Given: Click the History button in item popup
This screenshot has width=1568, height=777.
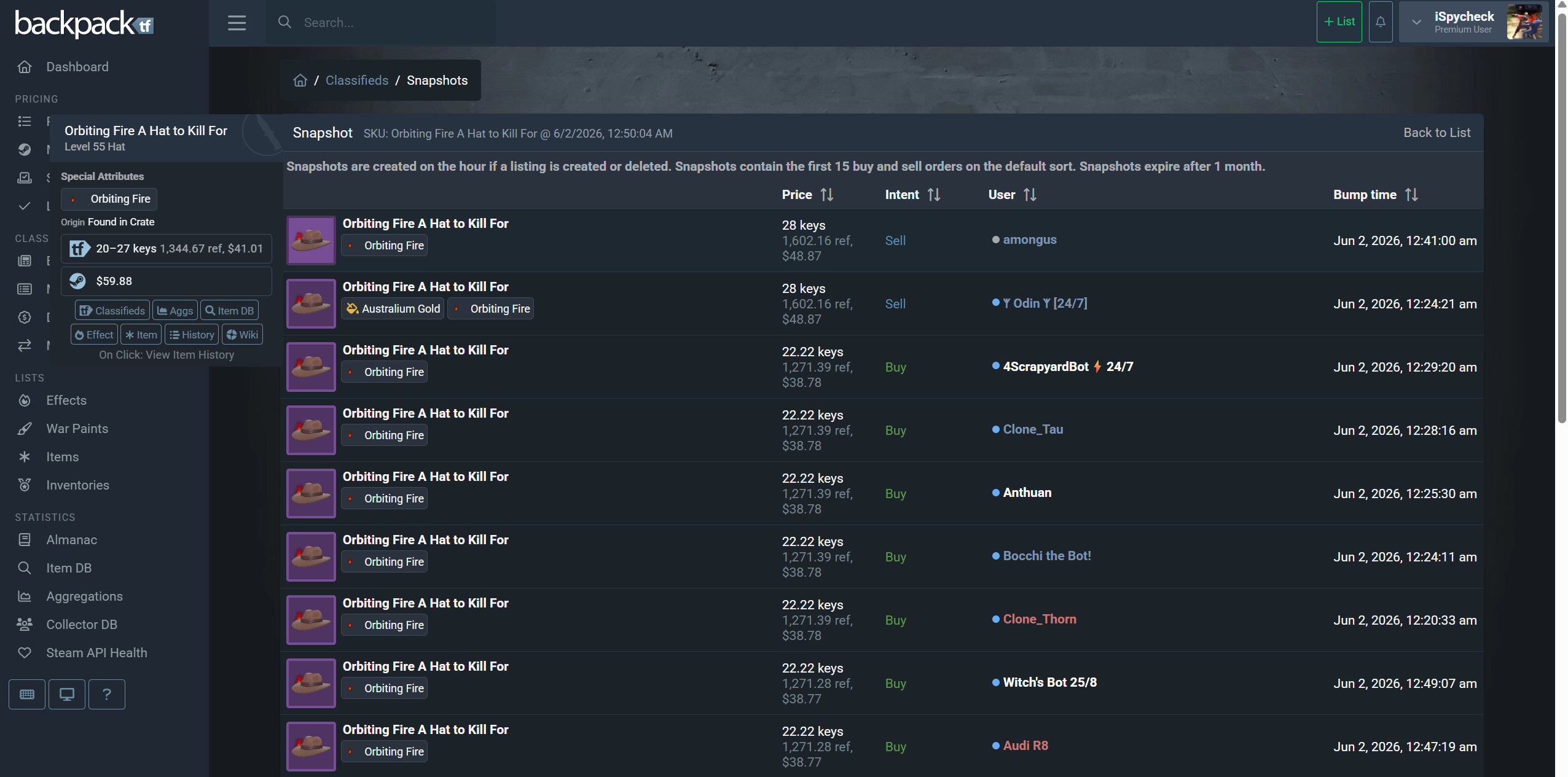Looking at the screenshot, I should [x=192, y=335].
